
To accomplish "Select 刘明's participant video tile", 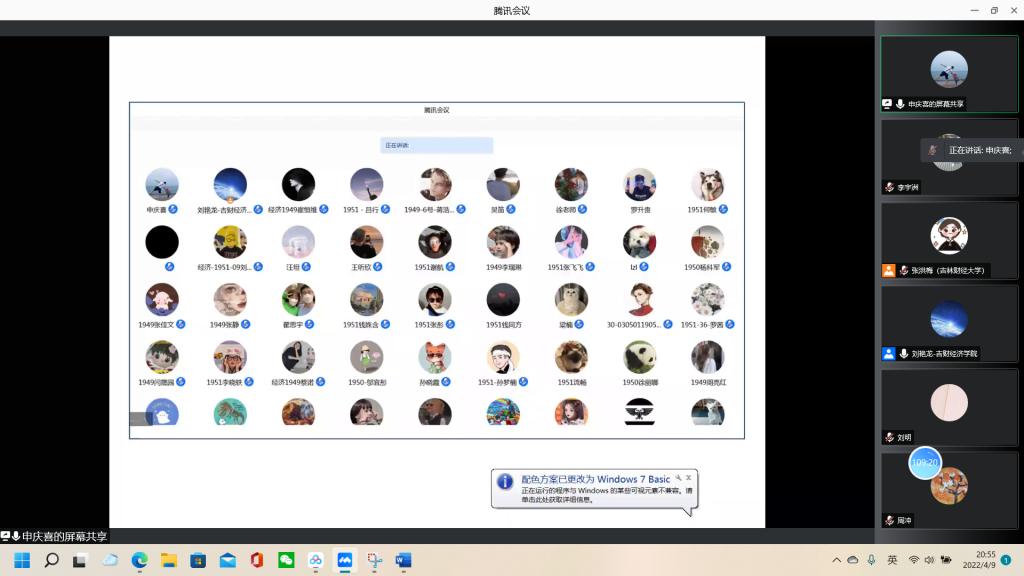I will click(948, 405).
